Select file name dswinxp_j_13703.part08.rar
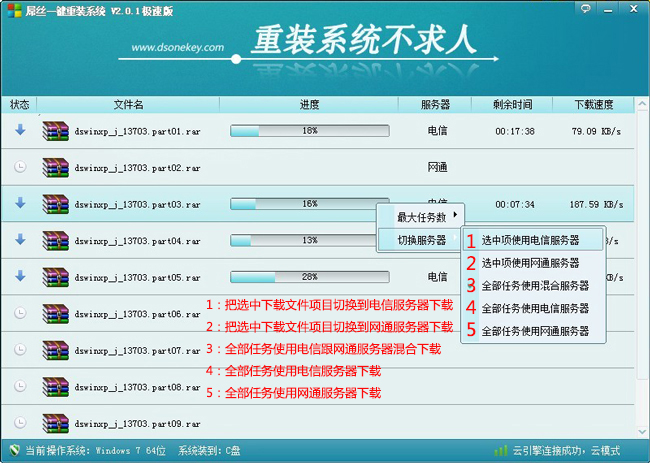 coord(137,388)
